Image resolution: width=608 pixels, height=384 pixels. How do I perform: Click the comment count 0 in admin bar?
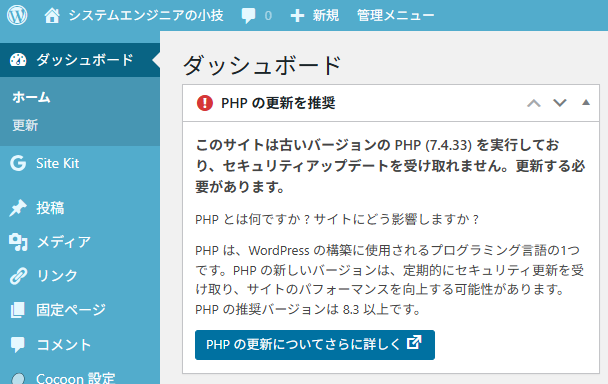268,16
